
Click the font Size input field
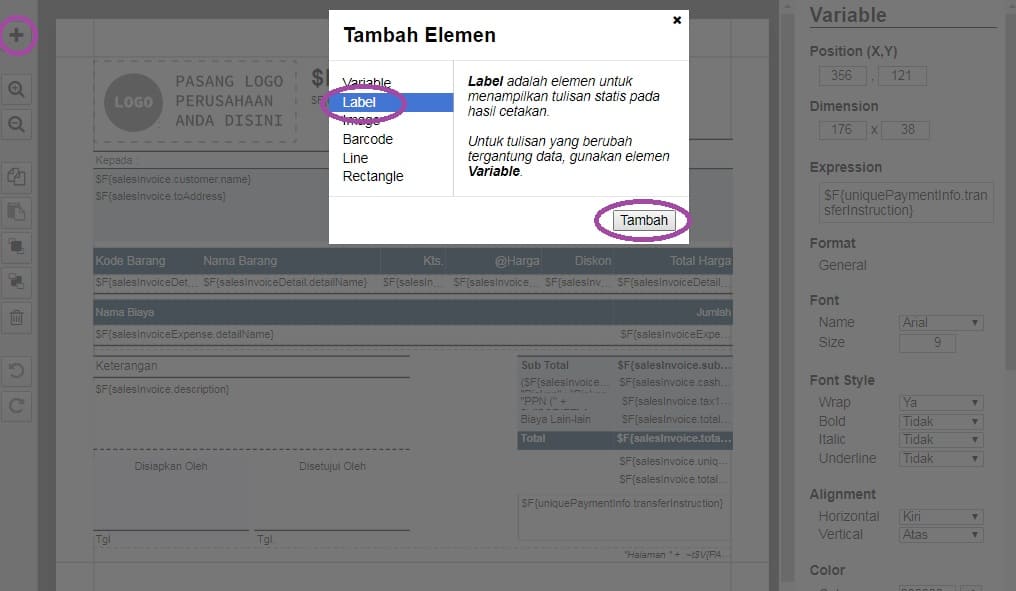pos(927,343)
